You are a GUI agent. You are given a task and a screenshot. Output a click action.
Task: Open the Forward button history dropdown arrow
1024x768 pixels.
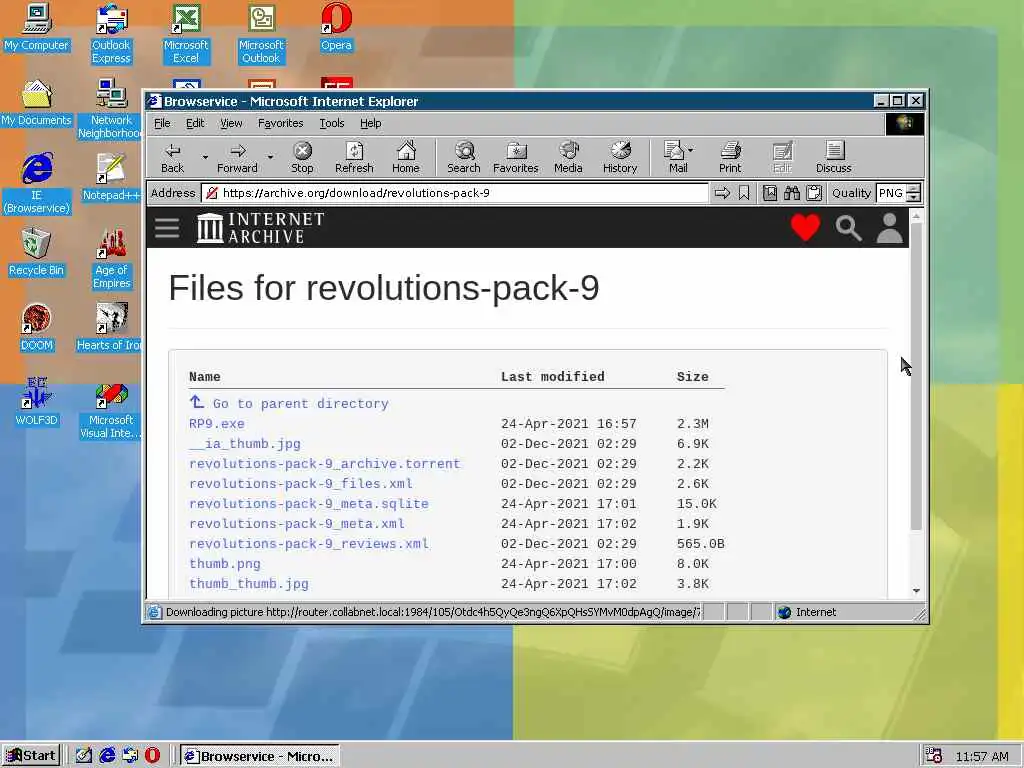(270, 157)
